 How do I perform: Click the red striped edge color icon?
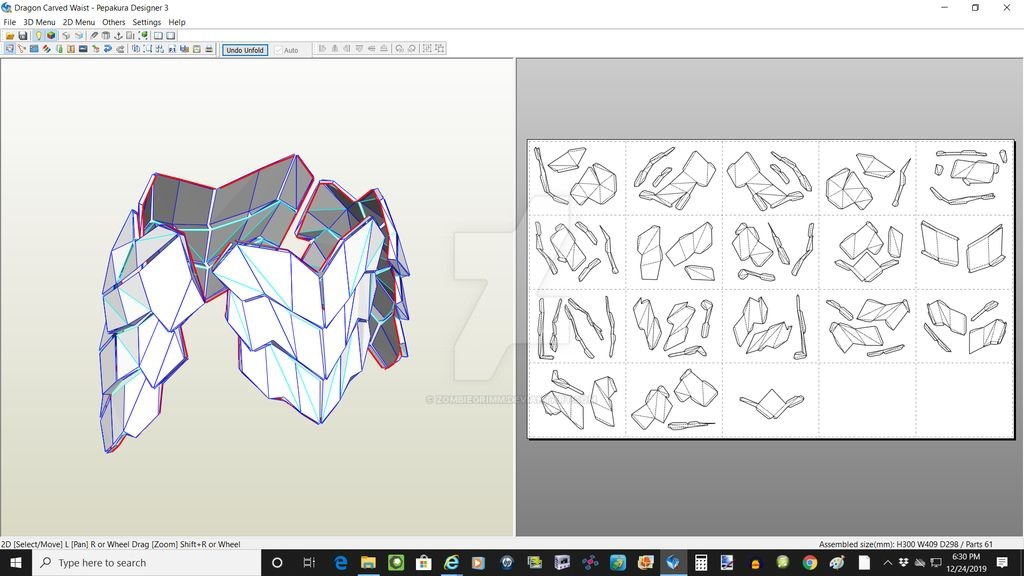pos(46,49)
